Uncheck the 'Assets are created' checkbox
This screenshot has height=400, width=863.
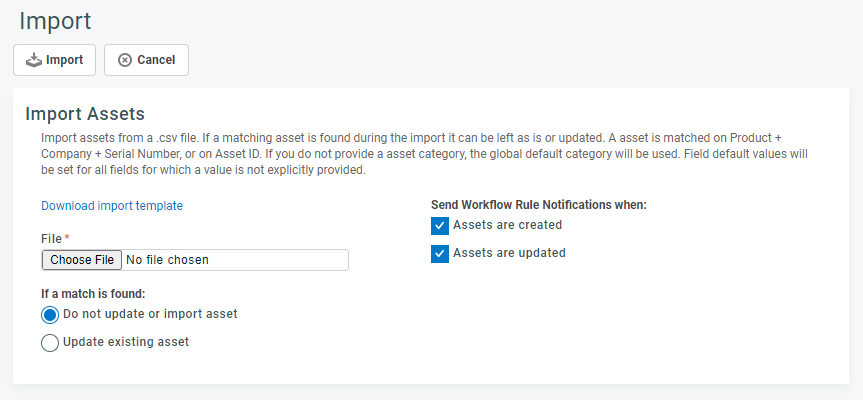(x=440, y=226)
